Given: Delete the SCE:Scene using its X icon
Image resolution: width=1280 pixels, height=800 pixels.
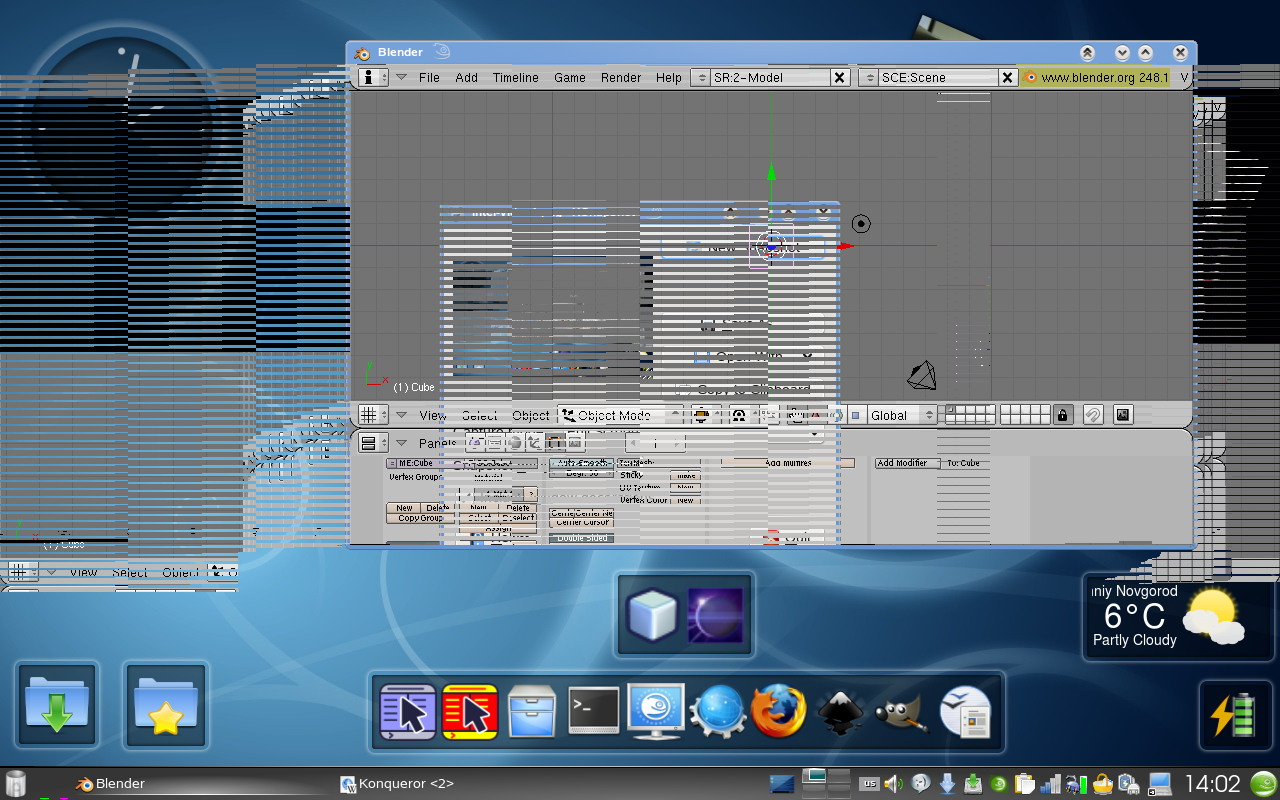Looking at the screenshot, I should (x=1008, y=78).
